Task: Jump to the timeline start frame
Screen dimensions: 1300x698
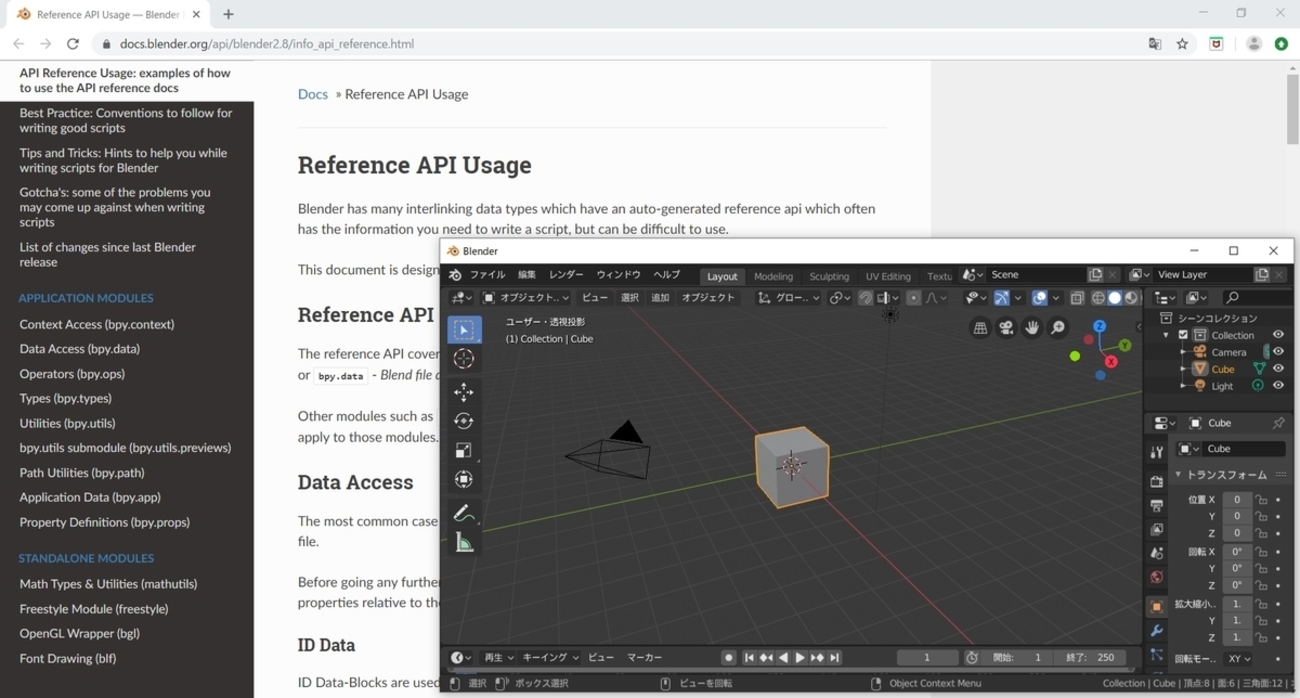Action: click(749, 658)
